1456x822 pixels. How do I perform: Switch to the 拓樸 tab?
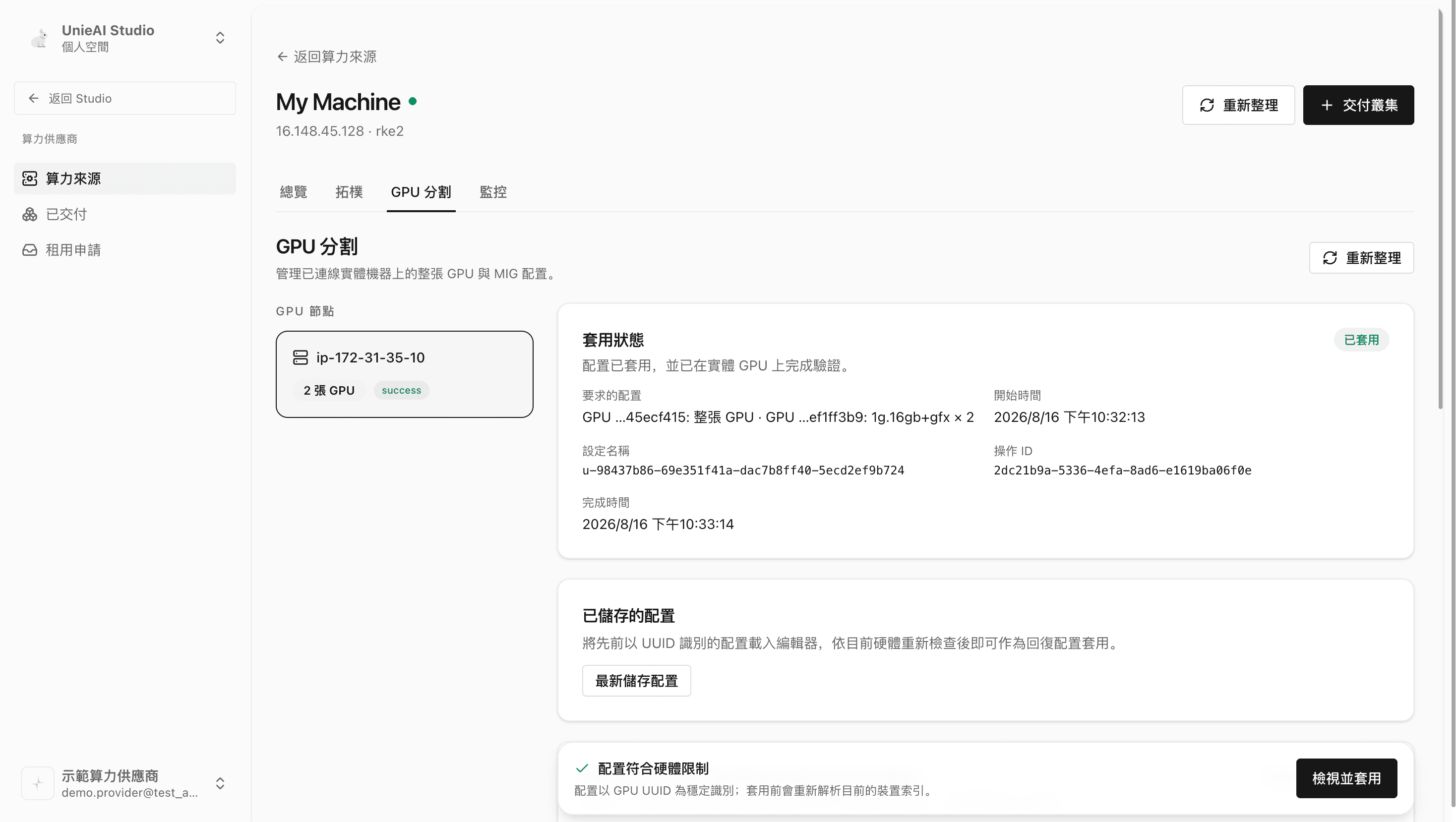click(x=349, y=192)
